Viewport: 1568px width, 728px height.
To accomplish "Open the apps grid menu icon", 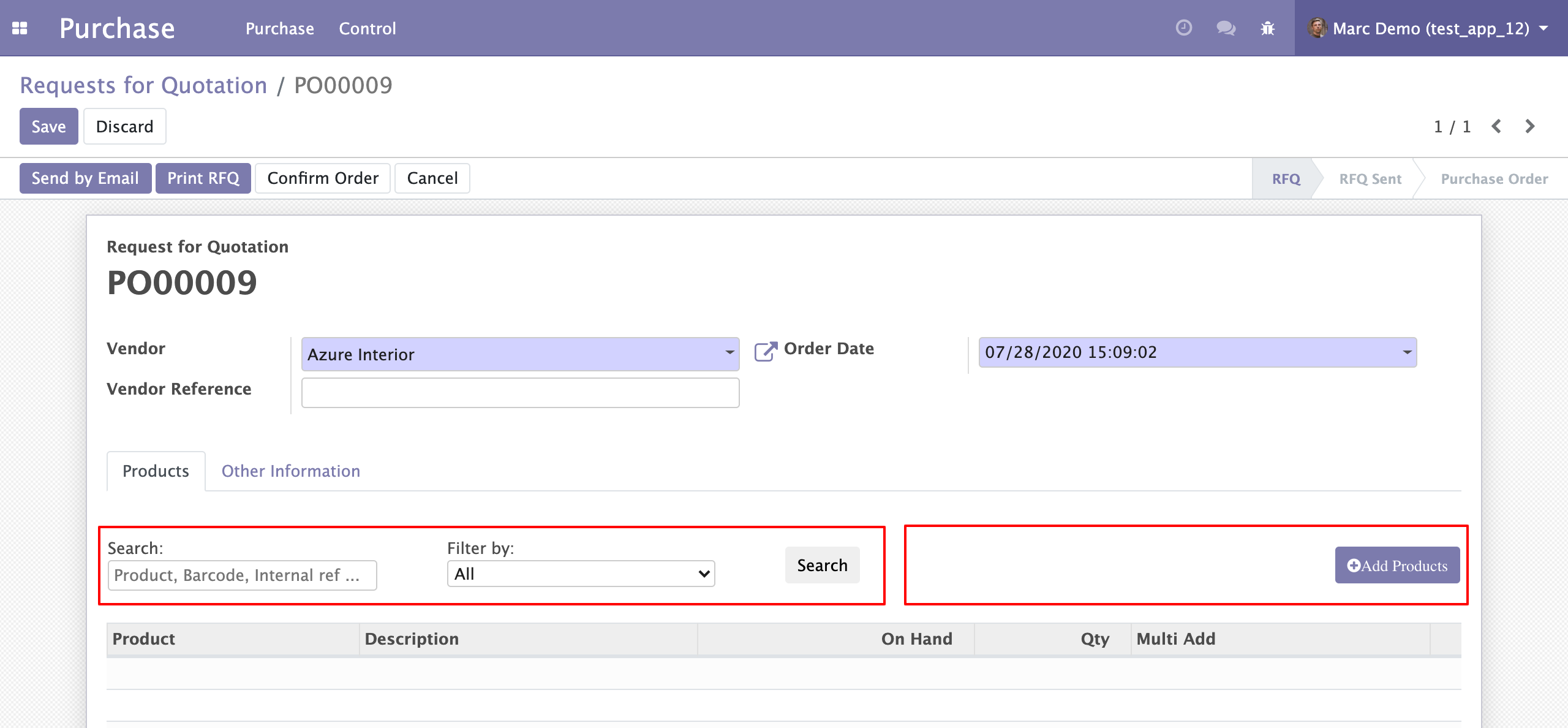I will 20,28.
